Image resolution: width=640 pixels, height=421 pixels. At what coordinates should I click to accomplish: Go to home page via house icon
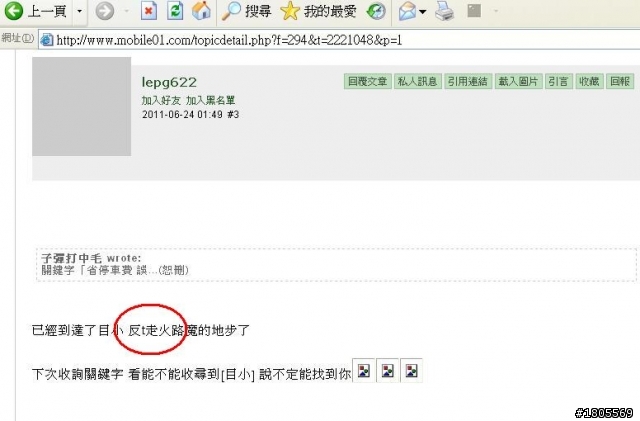[x=201, y=11]
